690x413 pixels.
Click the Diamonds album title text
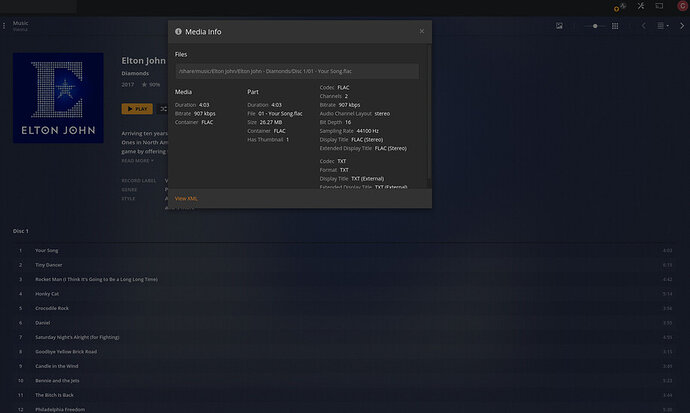tap(135, 73)
